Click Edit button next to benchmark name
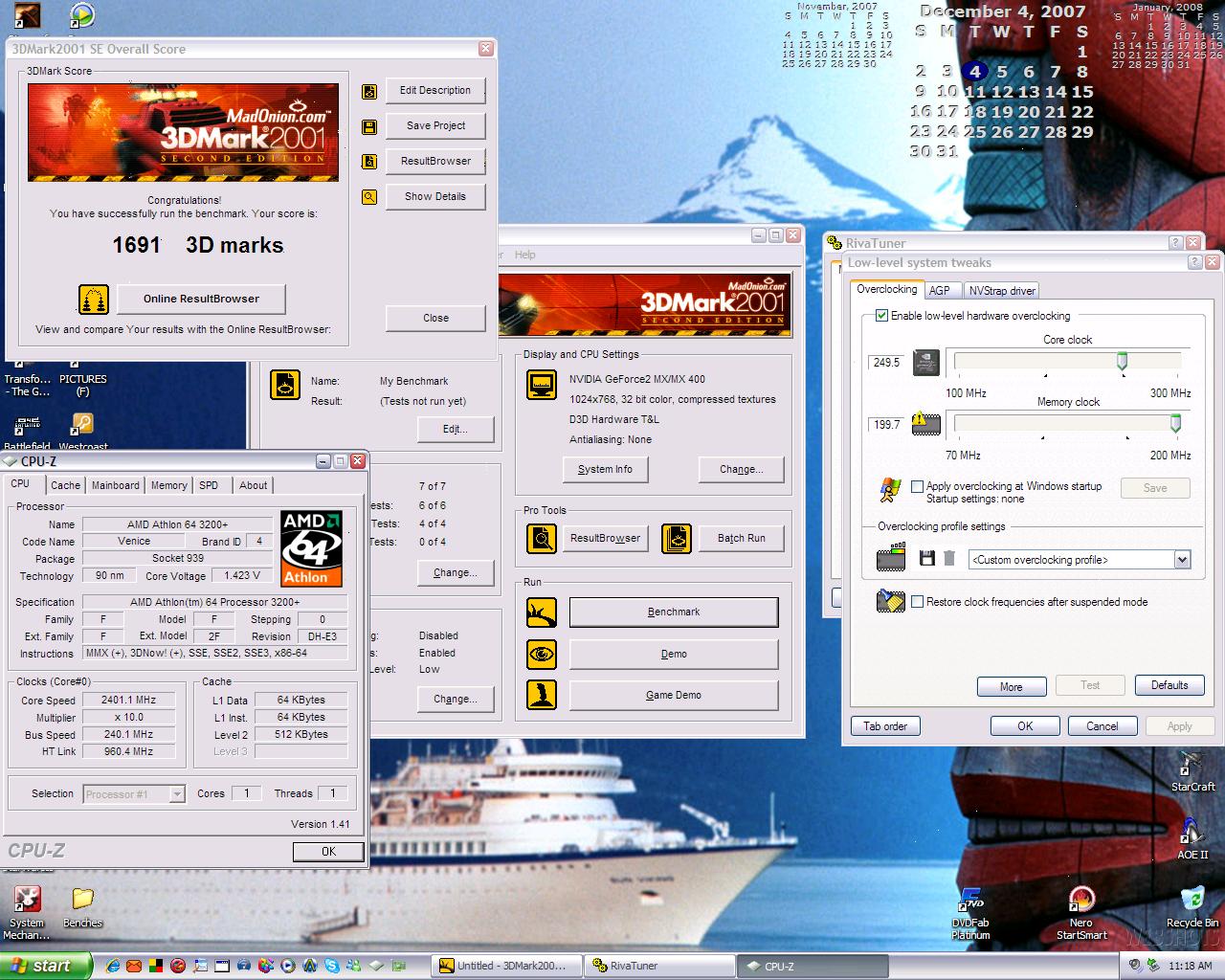The height and width of the screenshot is (980, 1225). click(456, 429)
